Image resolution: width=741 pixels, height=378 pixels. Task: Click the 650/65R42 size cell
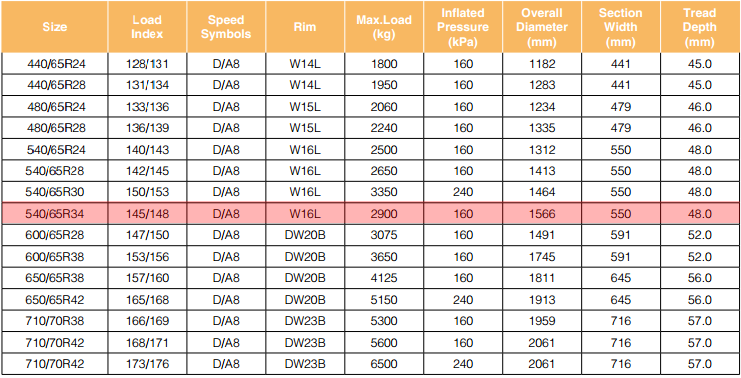[x=54, y=300]
